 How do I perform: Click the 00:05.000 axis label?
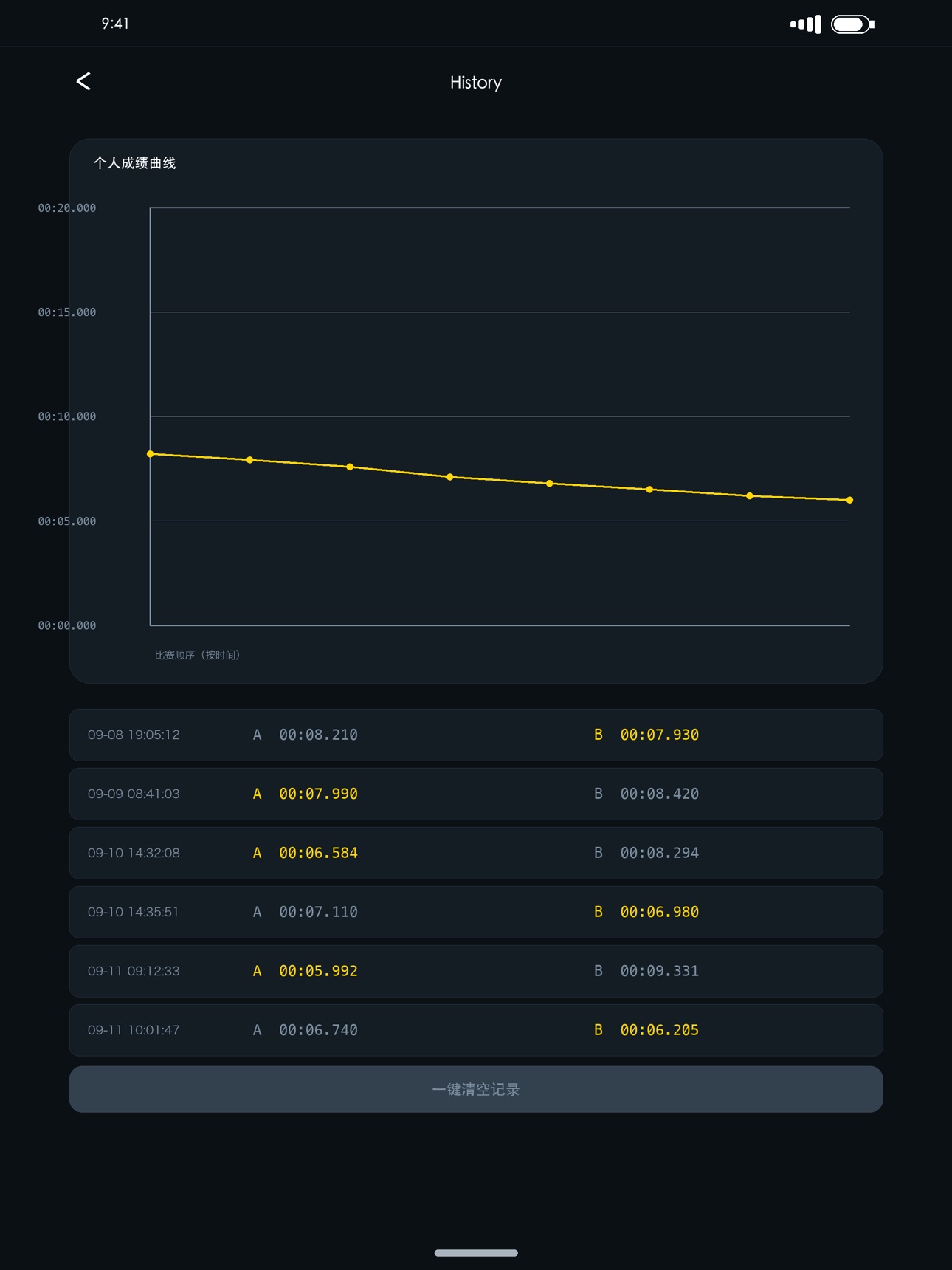pyautogui.click(x=67, y=521)
